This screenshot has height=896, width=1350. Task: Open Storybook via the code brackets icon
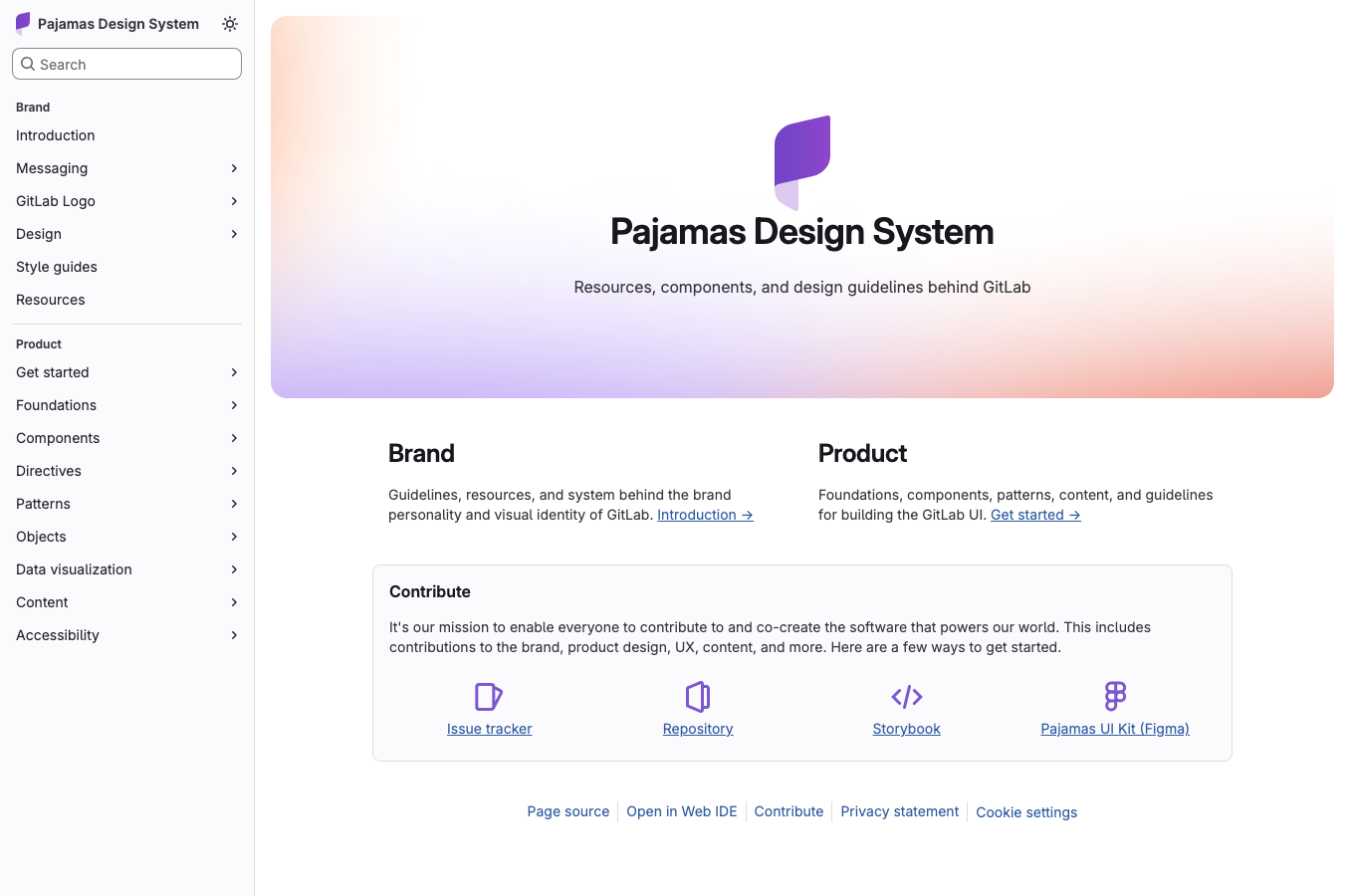906,697
